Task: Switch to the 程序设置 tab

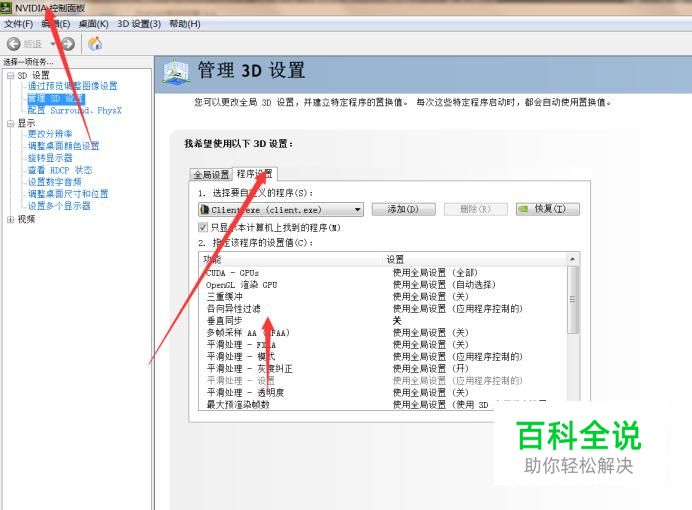Action: [255, 174]
